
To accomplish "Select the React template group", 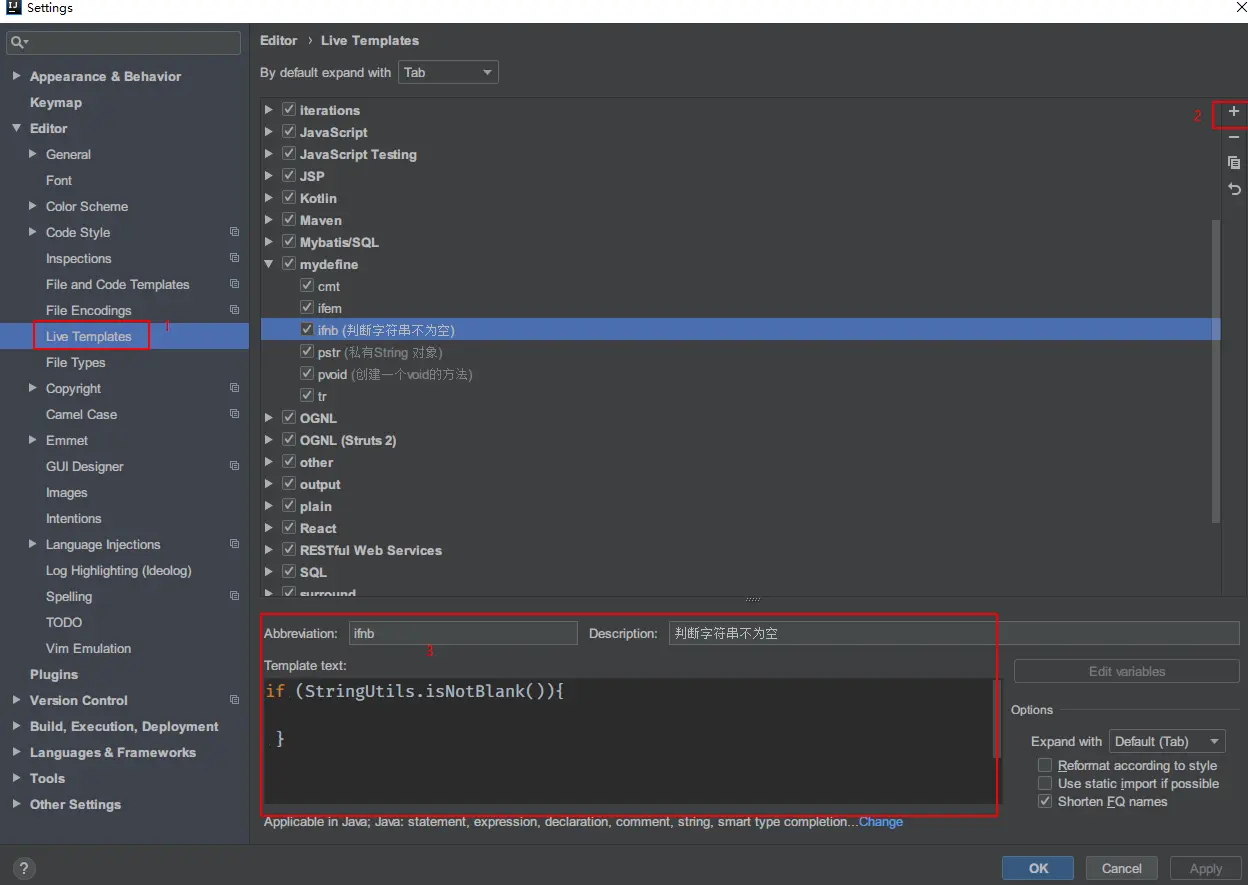I will [x=740, y=528].
